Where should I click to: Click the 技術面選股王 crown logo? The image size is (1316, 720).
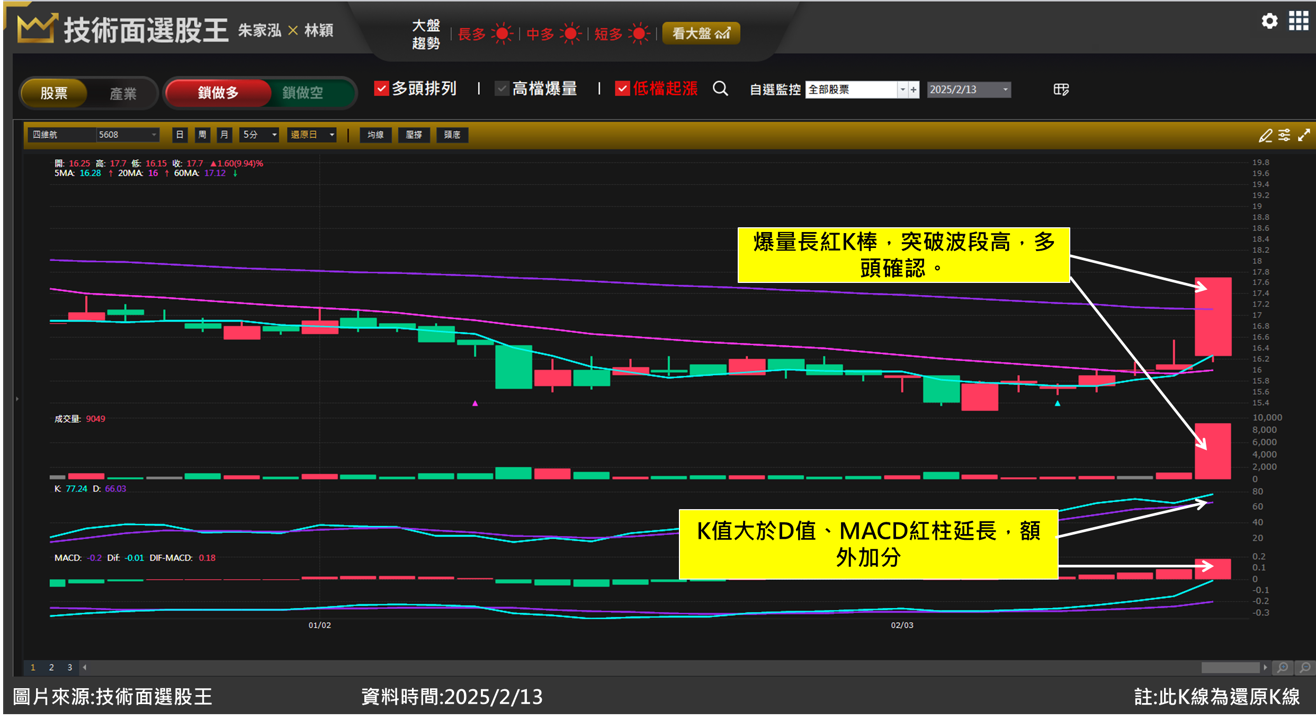tap(36, 29)
